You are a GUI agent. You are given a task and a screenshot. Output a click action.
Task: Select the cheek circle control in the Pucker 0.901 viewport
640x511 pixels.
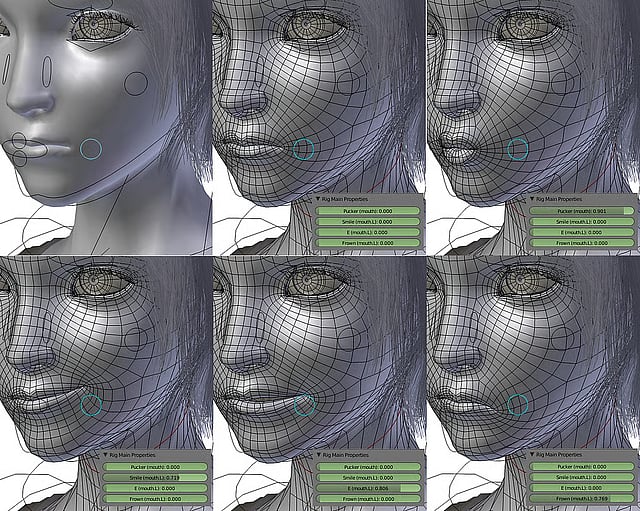coord(562,83)
